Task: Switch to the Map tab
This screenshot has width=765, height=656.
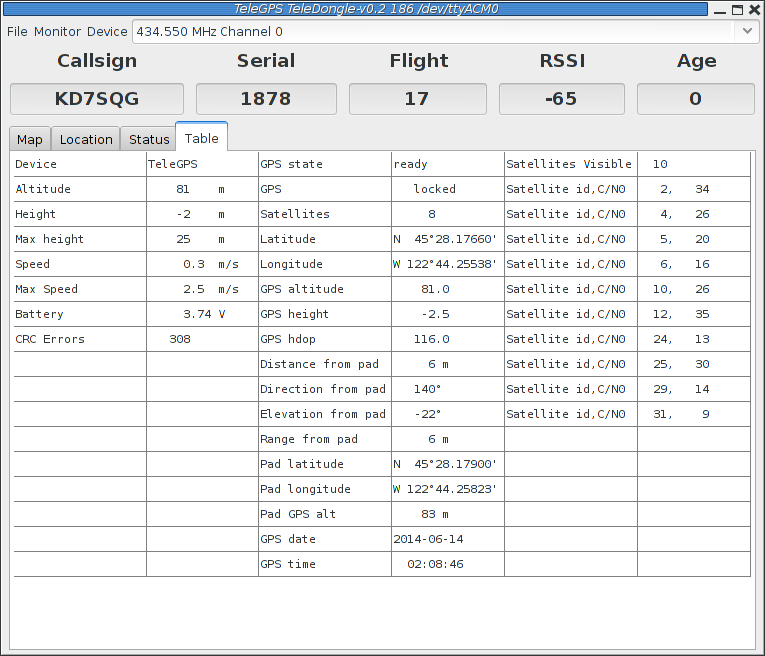Action: pos(30,139)
